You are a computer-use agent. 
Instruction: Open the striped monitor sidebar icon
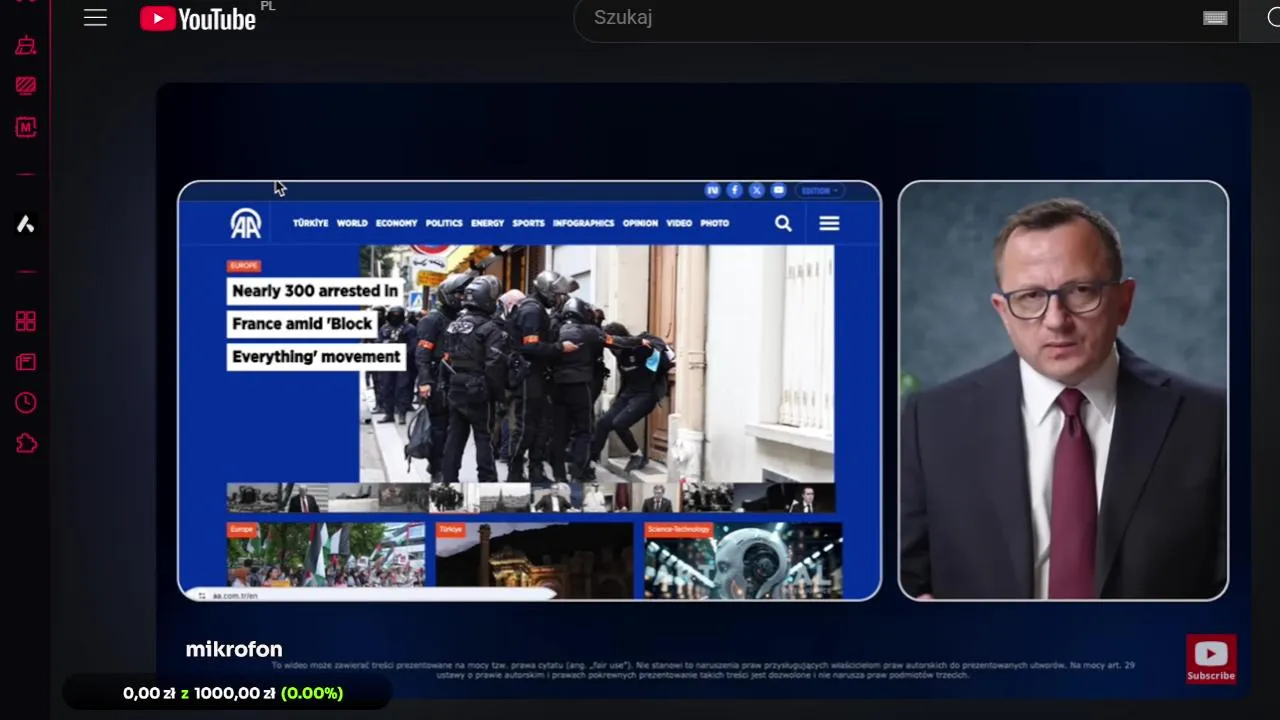coord(26,86)
